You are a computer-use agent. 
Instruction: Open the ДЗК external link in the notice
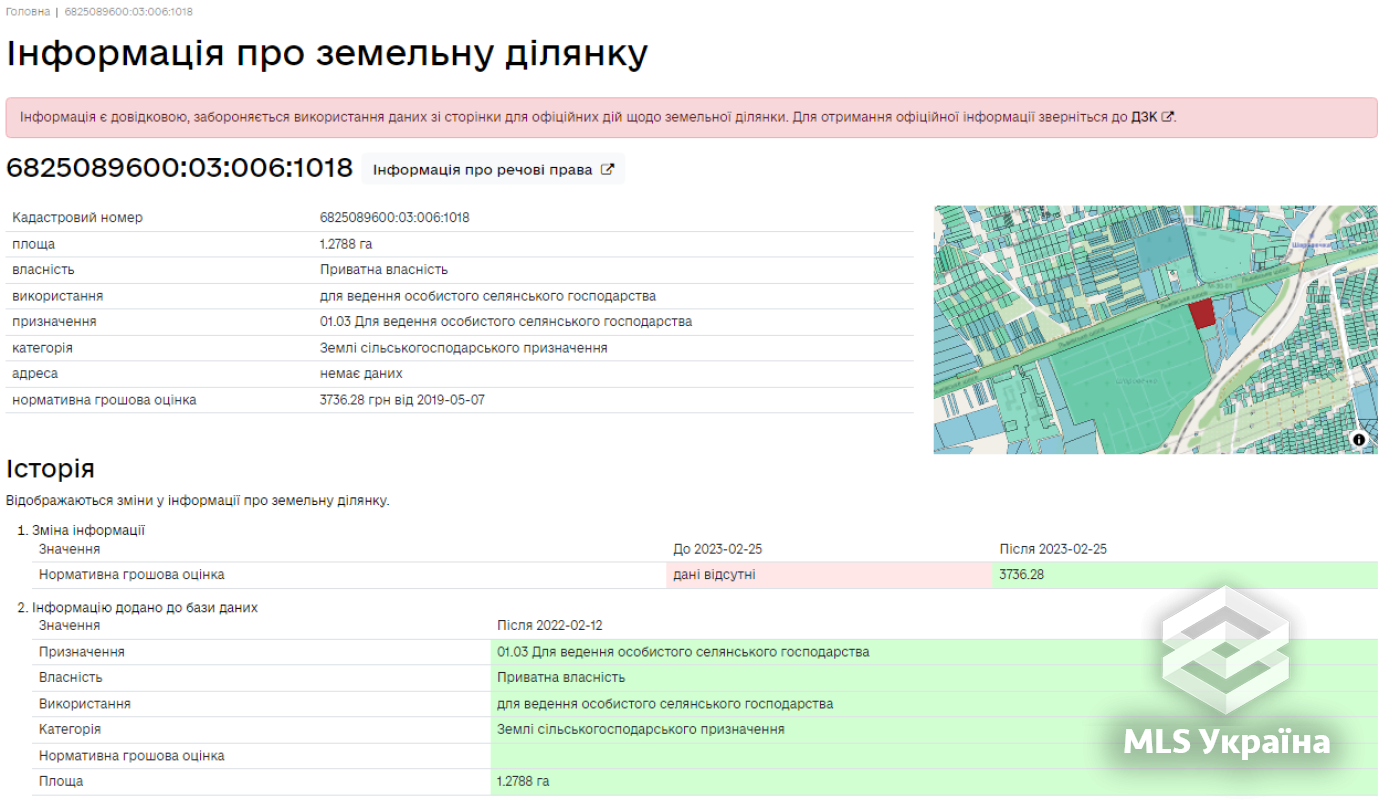[1152, 117]
